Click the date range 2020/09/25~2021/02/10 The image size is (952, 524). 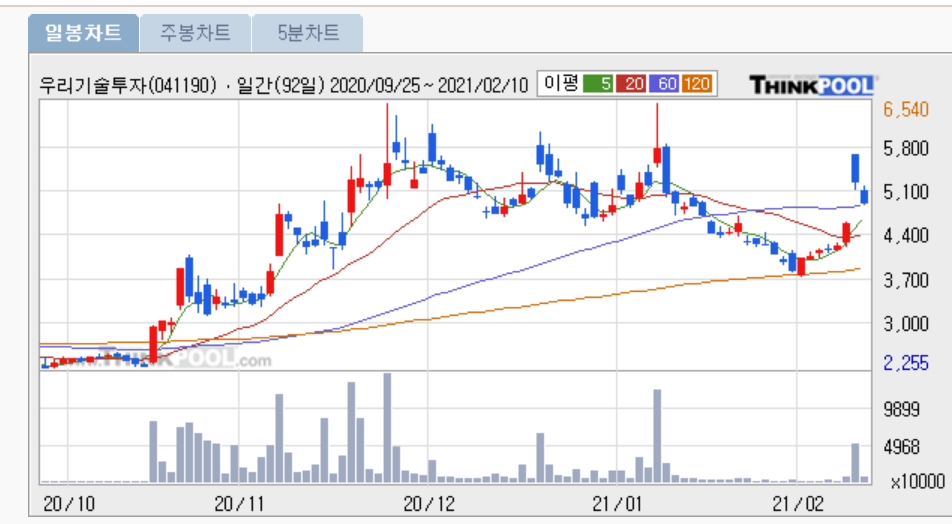(429, 86)
